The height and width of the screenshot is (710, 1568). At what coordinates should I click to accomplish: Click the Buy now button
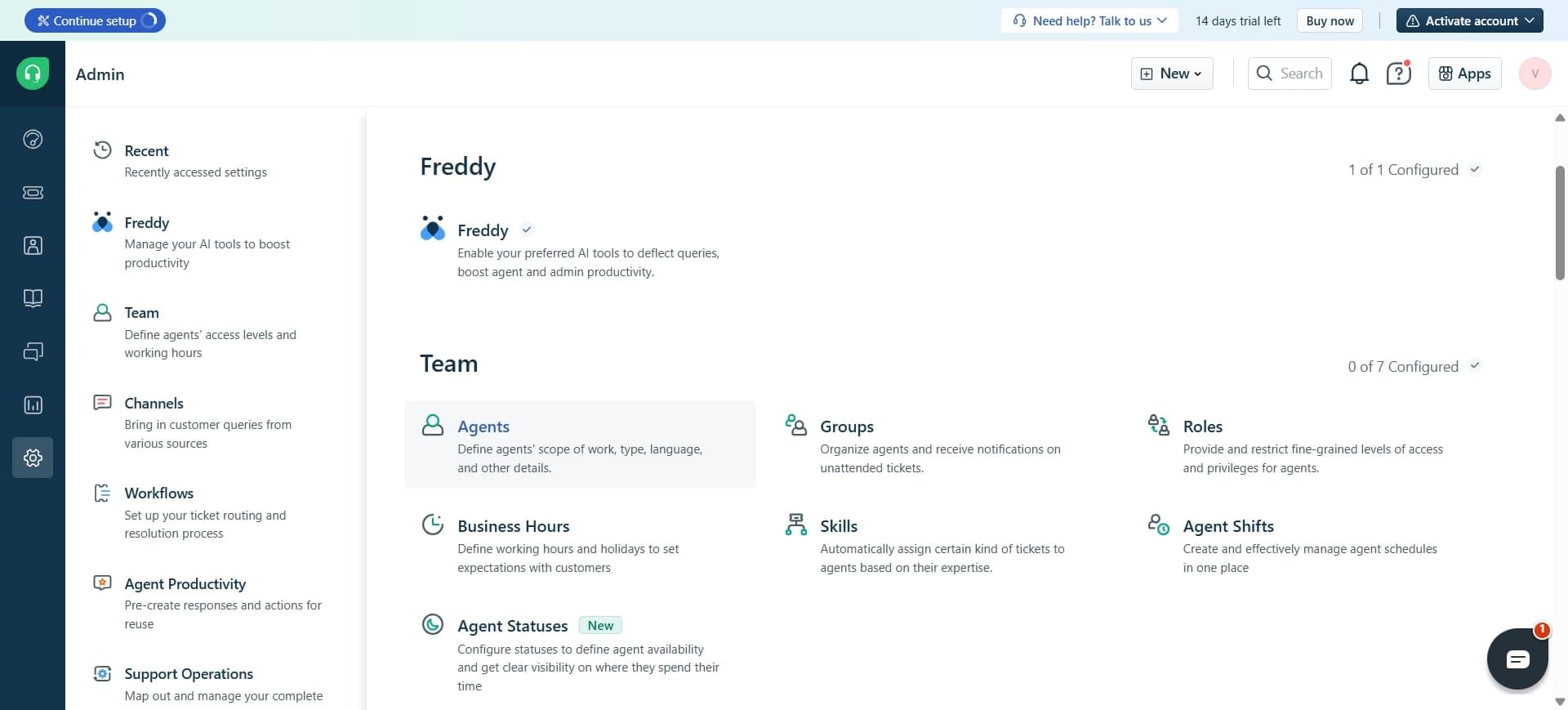1330,20
